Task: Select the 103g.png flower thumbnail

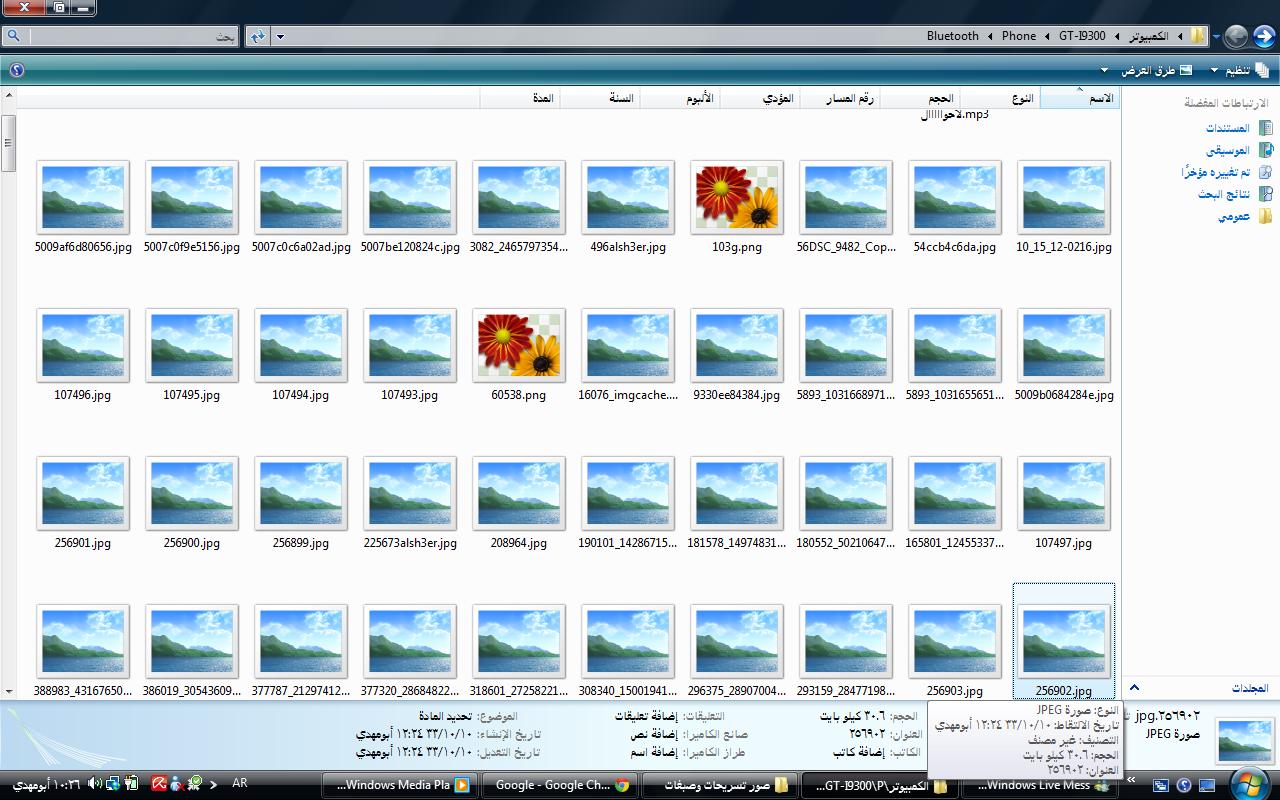Action: pyautogui.click(x=737, y=198)
